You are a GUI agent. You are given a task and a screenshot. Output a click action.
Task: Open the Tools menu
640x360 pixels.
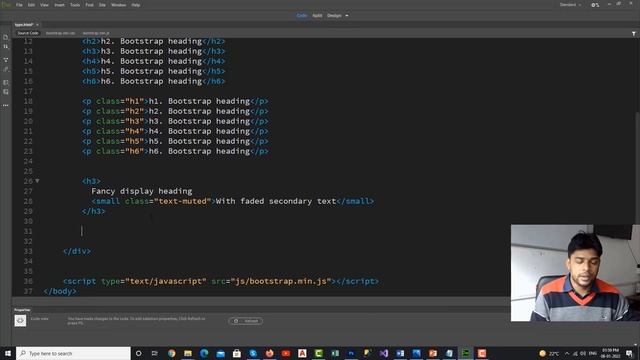click(75, 5)
